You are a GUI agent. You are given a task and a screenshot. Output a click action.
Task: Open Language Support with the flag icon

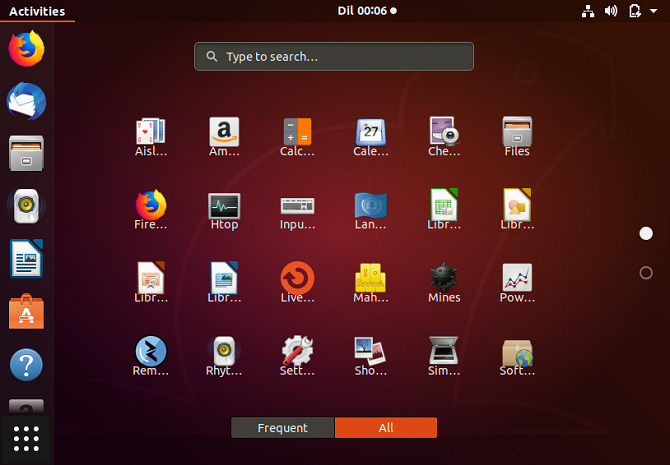coord(371,210)
